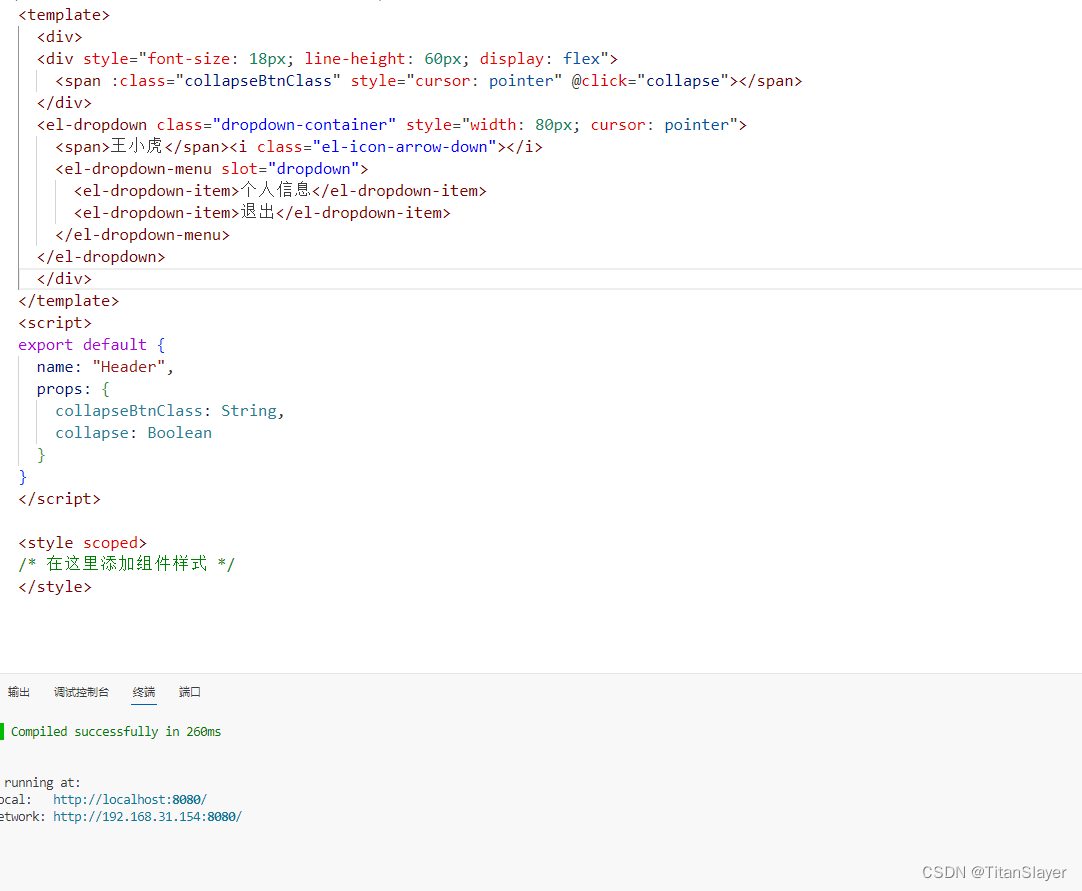Click the closing </template> tag
Image resolution: width=1082 pixels, height=891 pixels.
(68, 301)
